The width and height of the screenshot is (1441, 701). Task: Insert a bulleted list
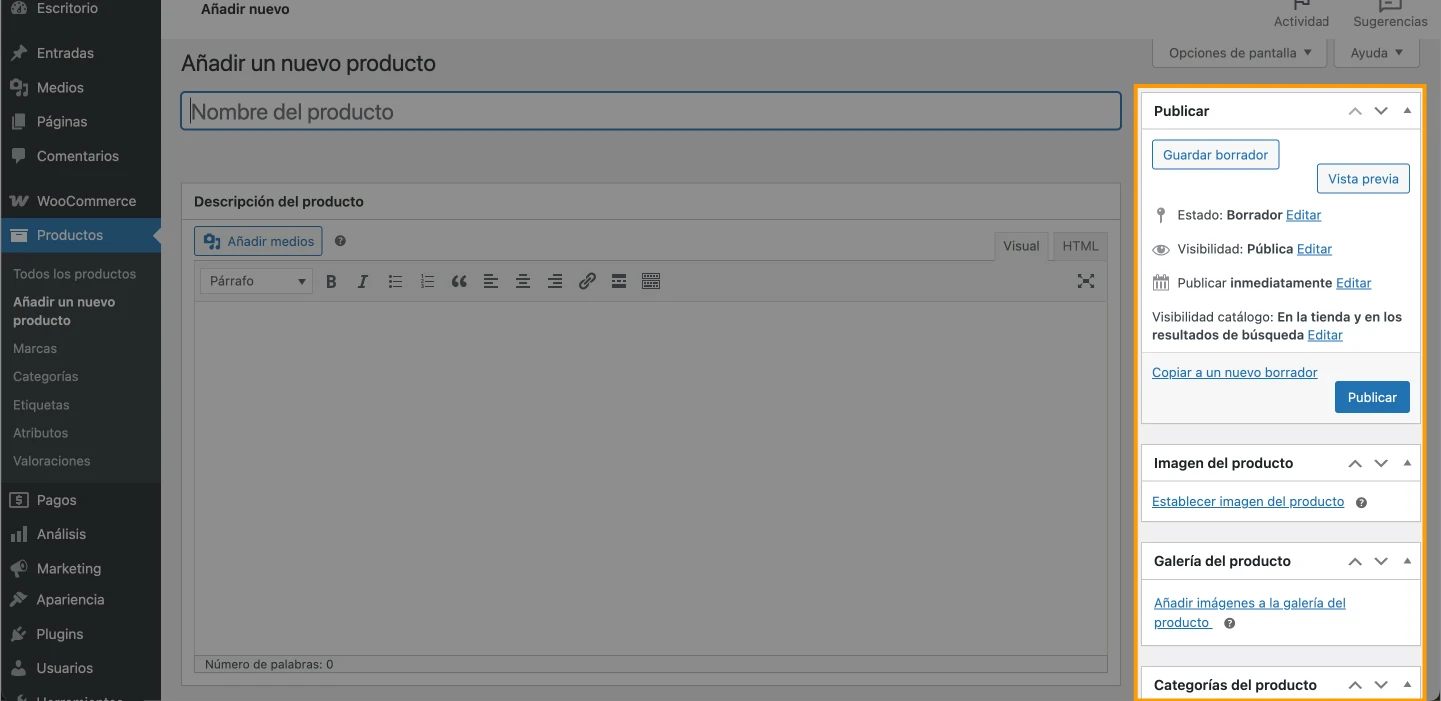pyautogui.click(x=395, y=282)
